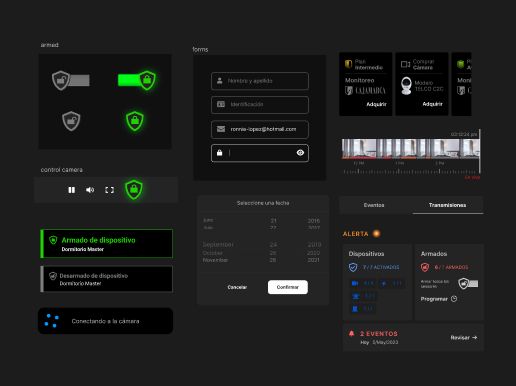Click the clock icon next to Programar
Image resolution: width=516 pixels, height=386 pixels.
pyautogui.click(x=454, y=299)
